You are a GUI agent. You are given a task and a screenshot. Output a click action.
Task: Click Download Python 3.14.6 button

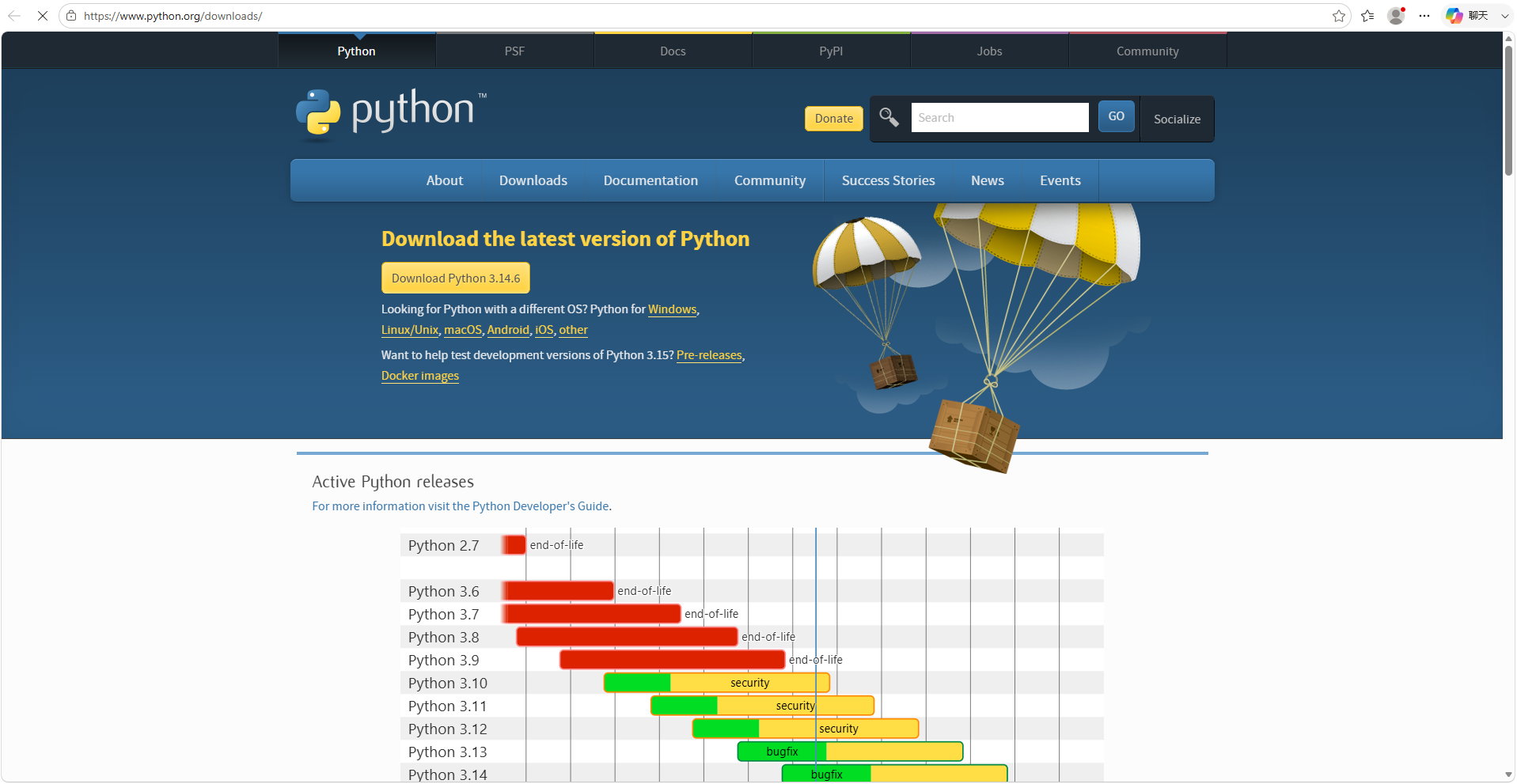click(x=456, y=278)
